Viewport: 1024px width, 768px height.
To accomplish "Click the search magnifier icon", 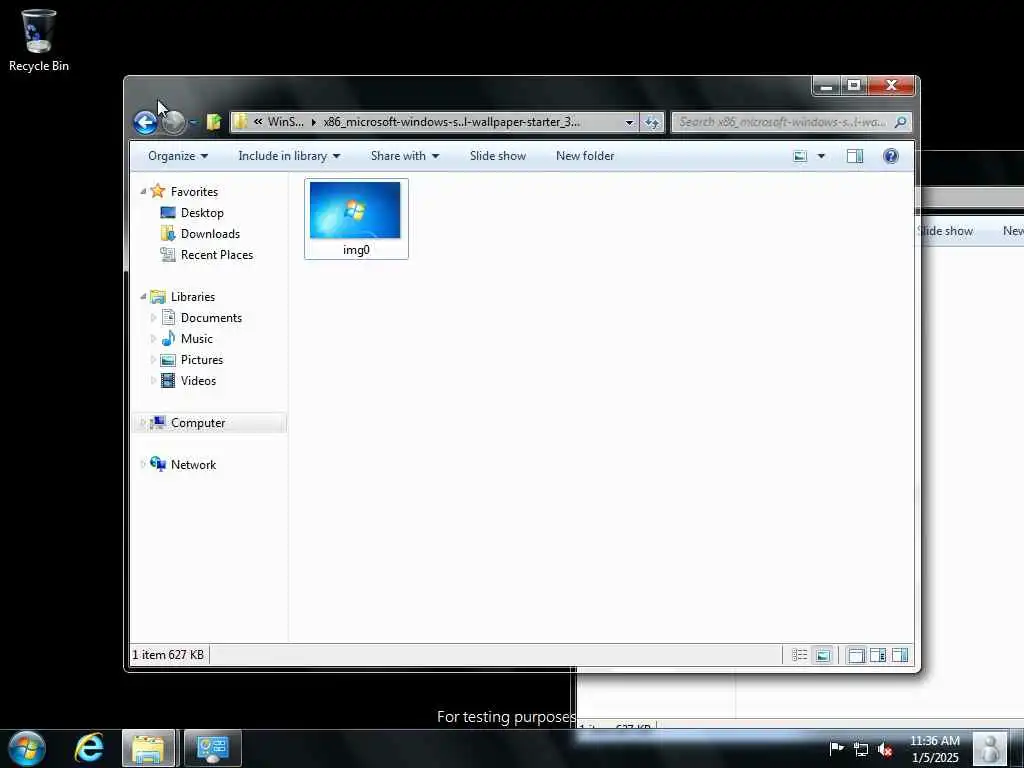I will coord(901,122).
